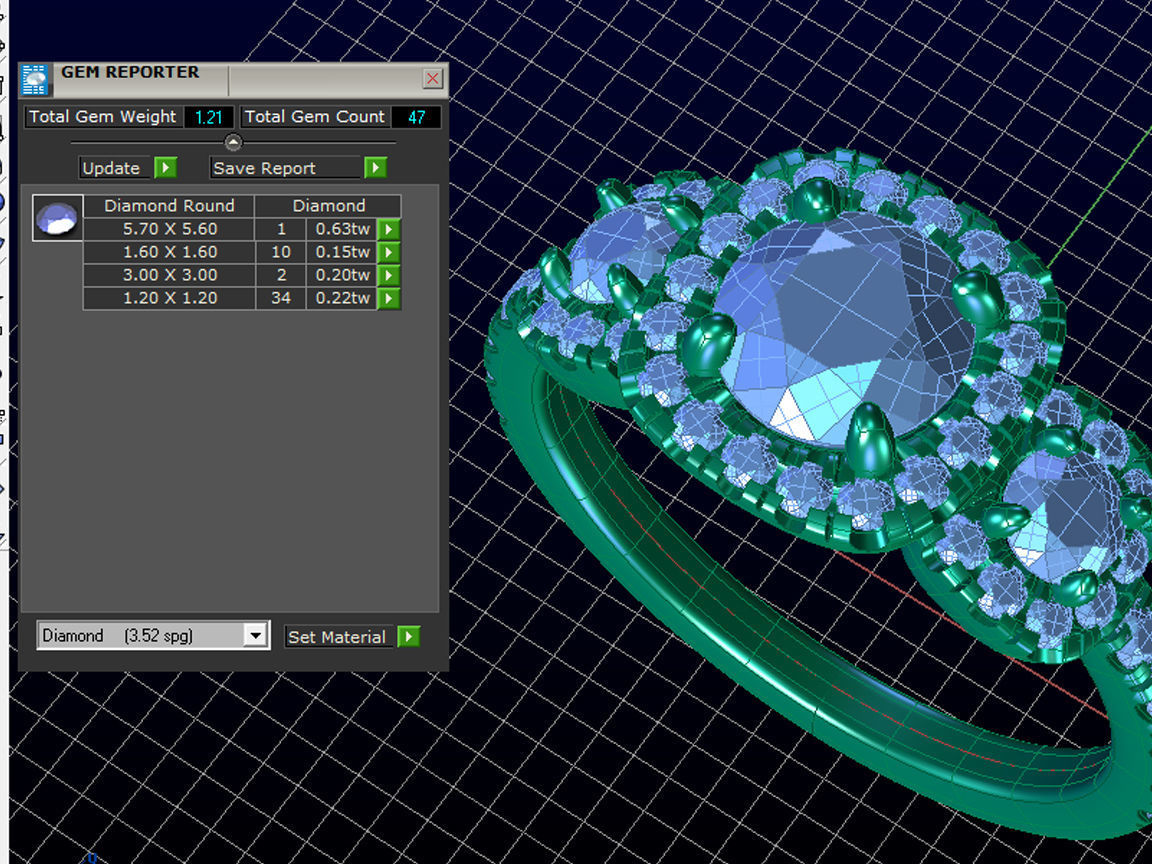
Task: Click the Total Gem Weight label
Action: click(103, 117)
